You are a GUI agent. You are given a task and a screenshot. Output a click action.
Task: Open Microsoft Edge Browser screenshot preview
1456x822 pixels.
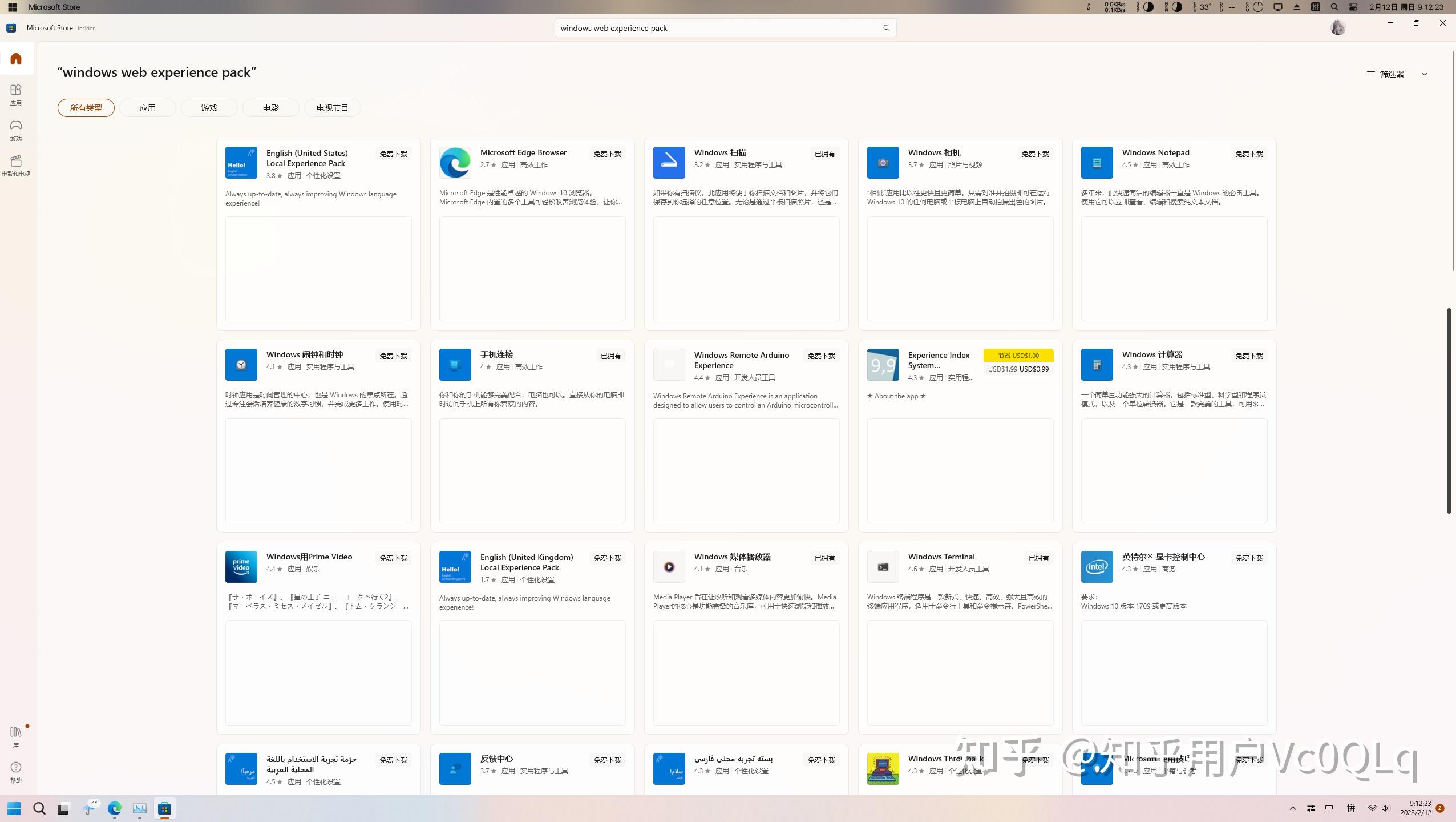[532, 269]
